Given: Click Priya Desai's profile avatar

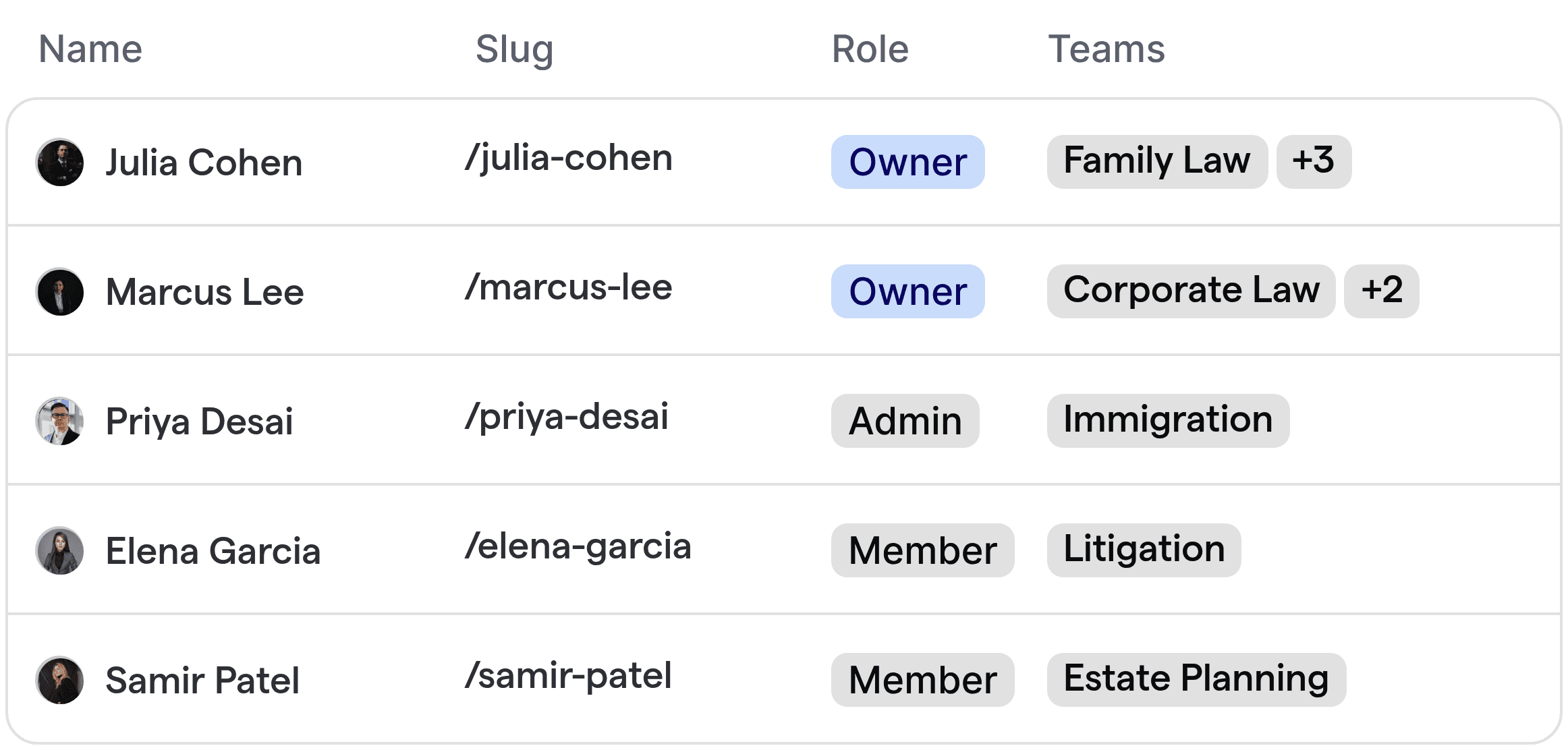Looking at the screenshot, I should point(60,421).
